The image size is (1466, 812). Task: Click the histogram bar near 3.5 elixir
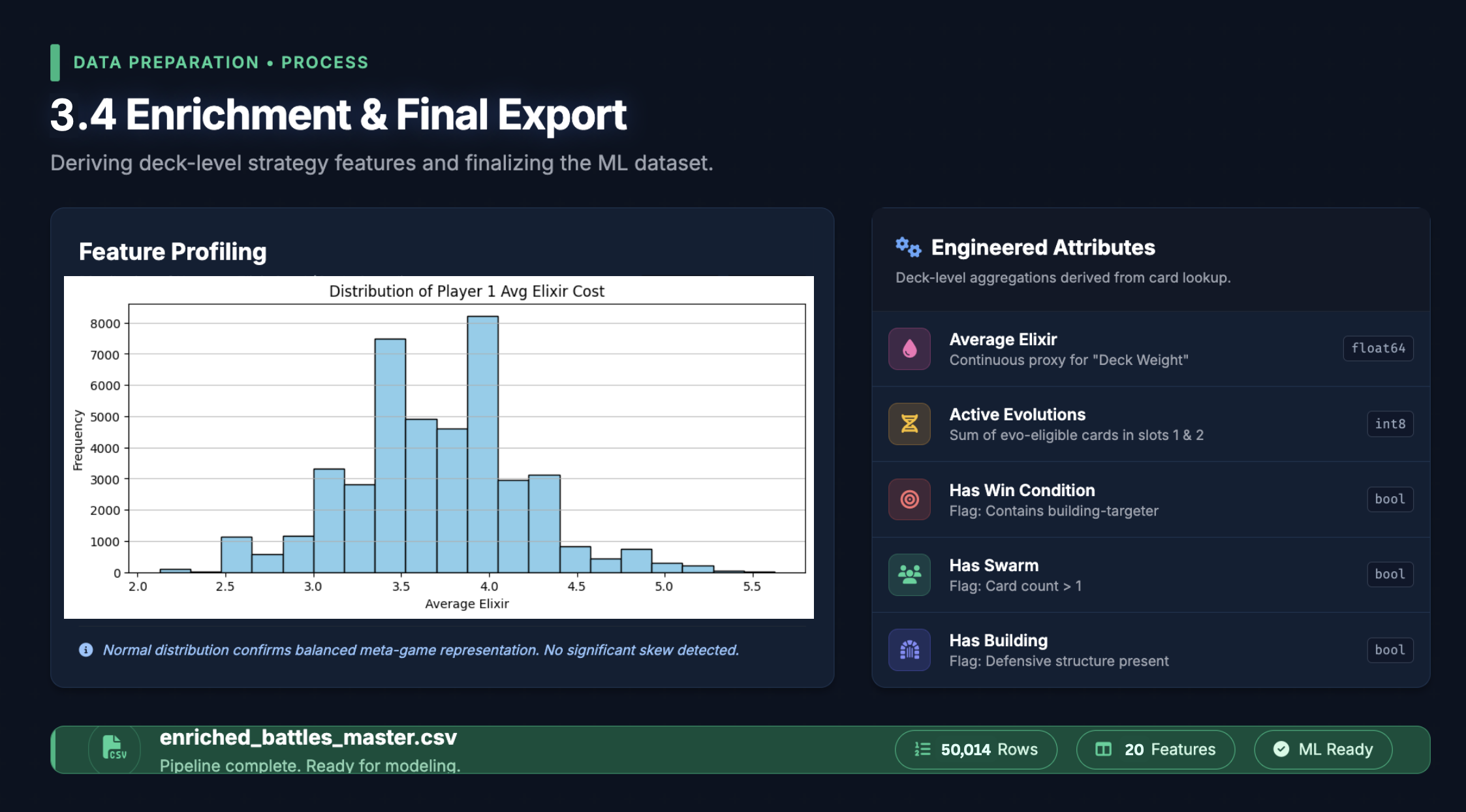(390, 456)
